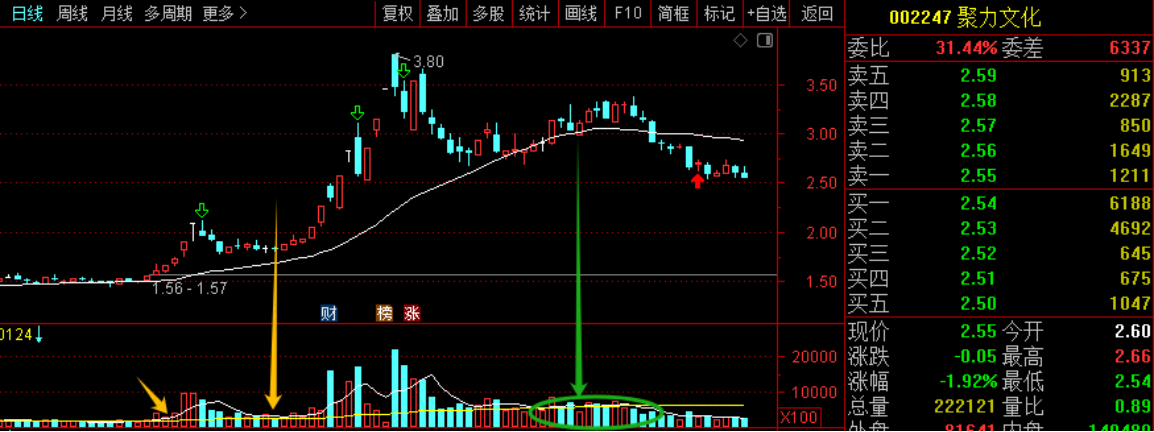Switch to the 日线 daily chart tab

27,13
